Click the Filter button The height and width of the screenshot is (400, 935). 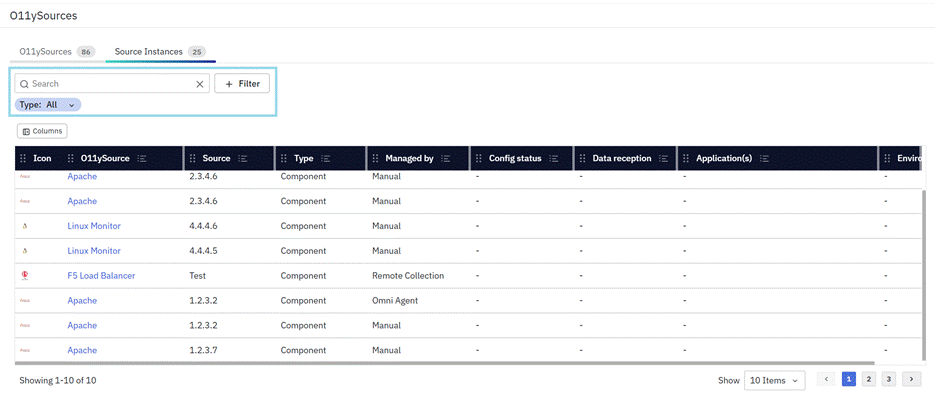pos(242,84)
